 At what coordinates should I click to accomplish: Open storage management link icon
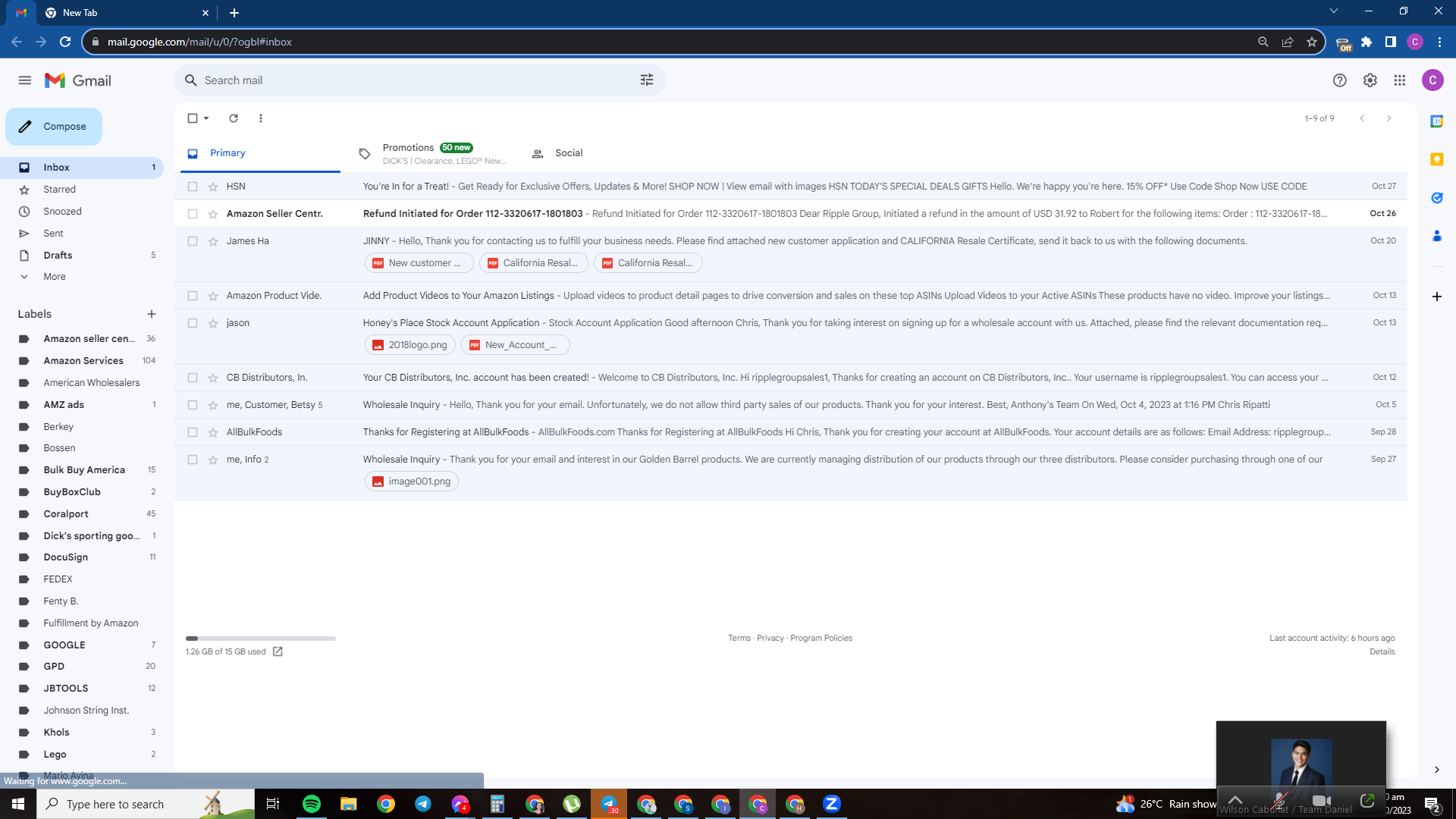[278, 651]
